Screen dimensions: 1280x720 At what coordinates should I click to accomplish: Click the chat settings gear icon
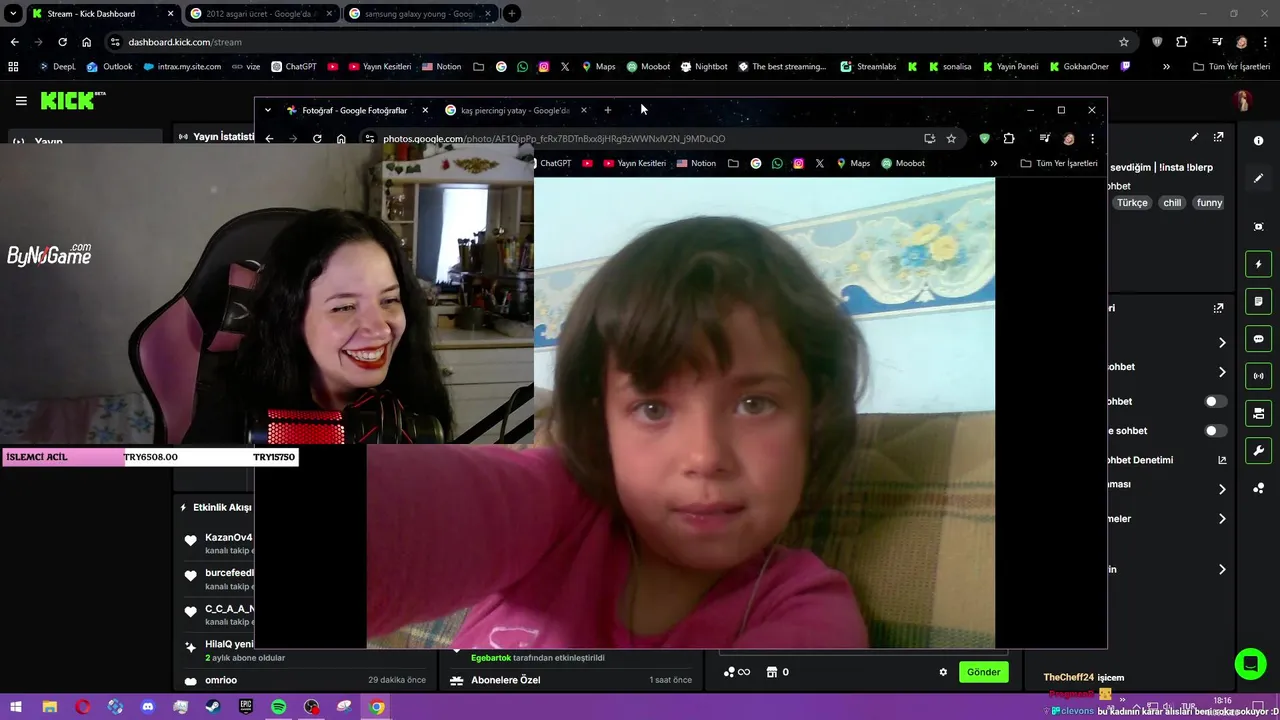tap(943, 672)
